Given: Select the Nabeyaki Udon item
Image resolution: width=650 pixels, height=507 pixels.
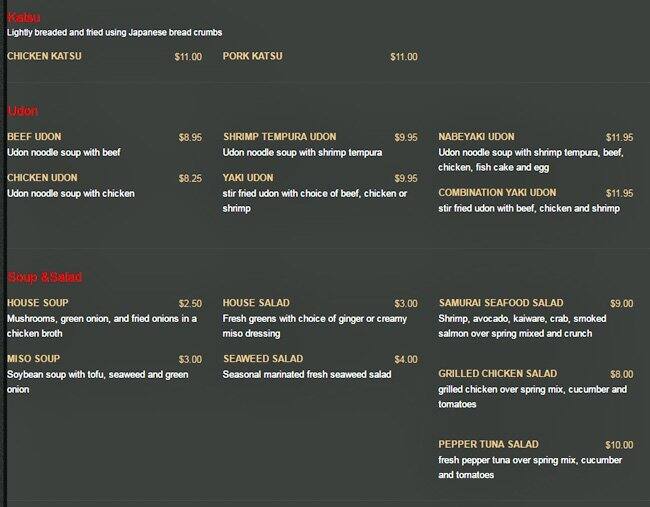Looking at the screenshot, I should [476, 137].
